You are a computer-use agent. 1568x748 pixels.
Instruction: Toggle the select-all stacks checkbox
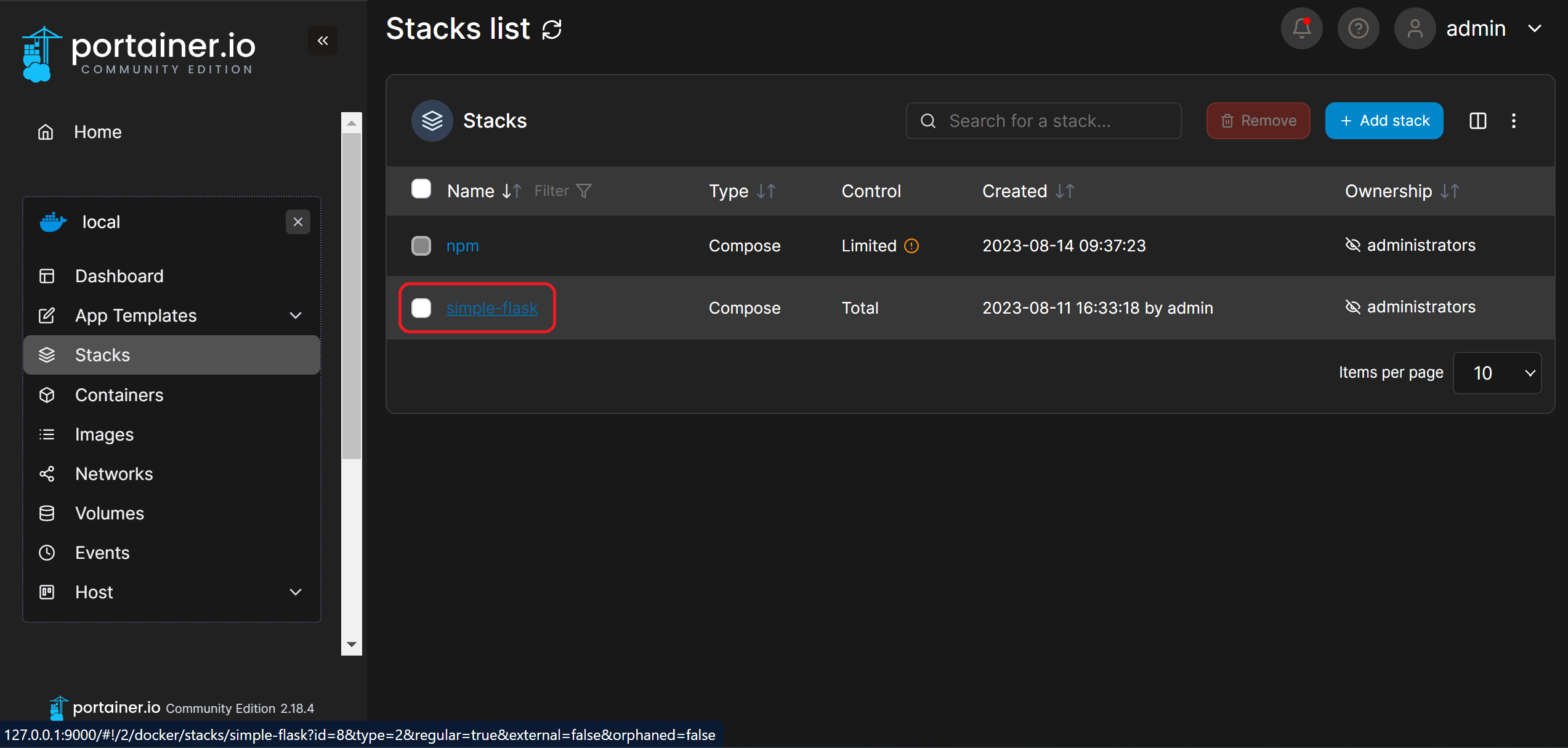(421, 189)
